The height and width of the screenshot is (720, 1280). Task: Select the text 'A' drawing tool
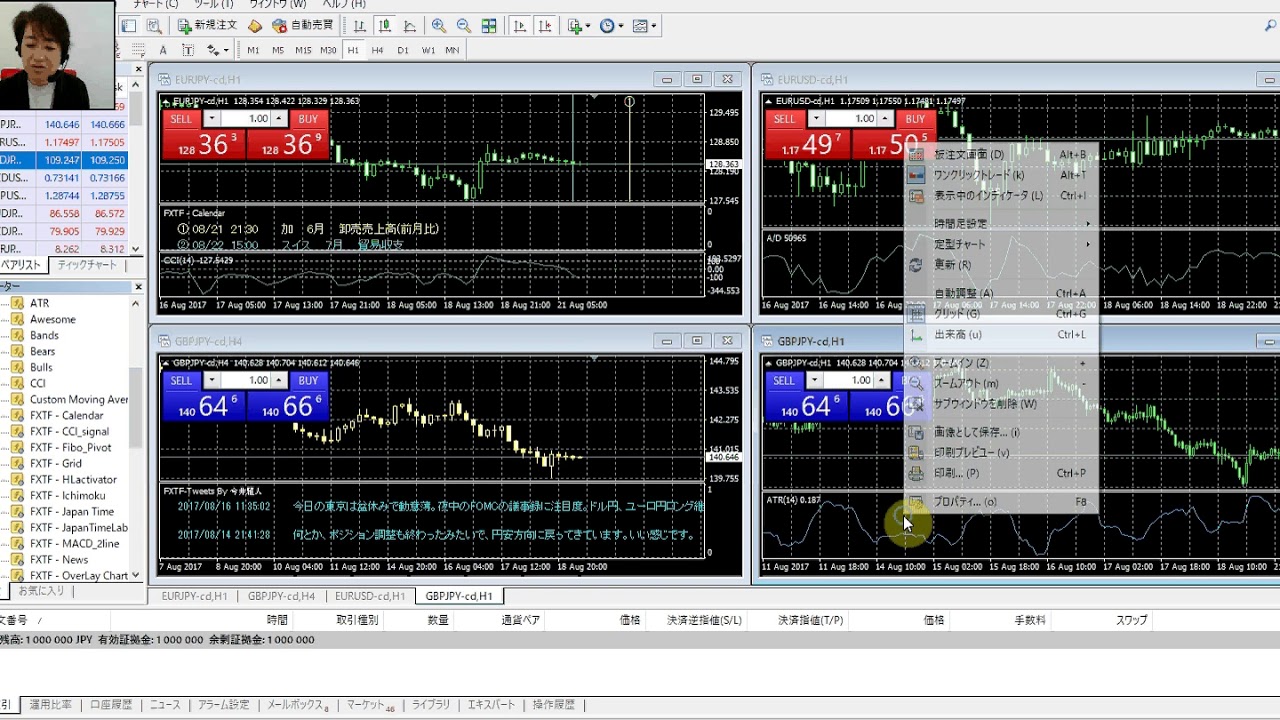tap(163, 50)
